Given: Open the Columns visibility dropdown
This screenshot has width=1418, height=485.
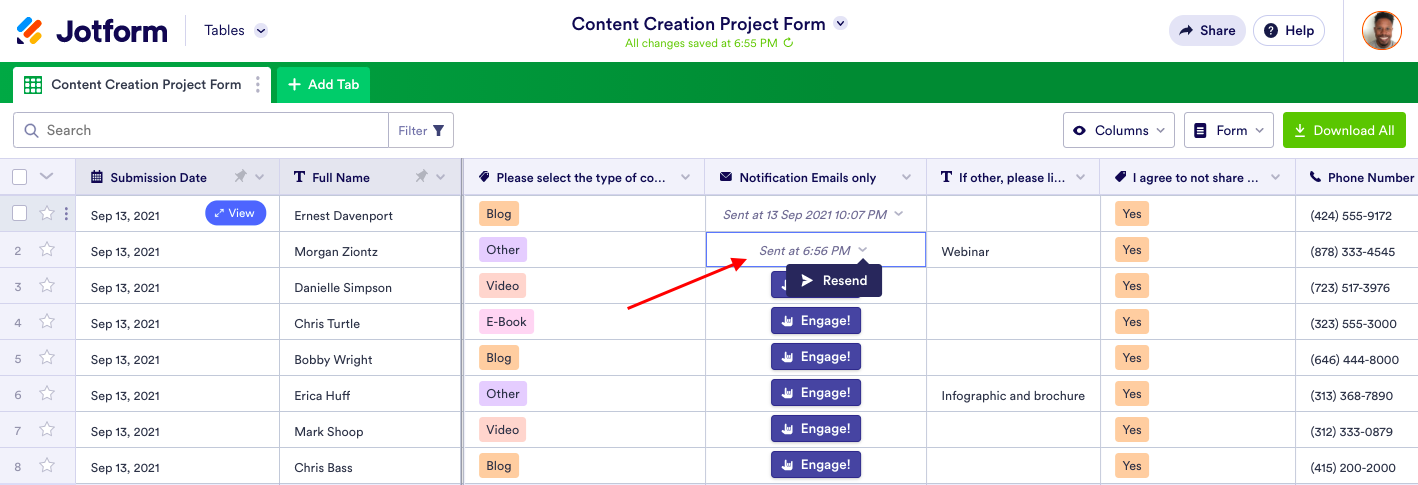Looking at the screenshot, I should point(1119,131).
